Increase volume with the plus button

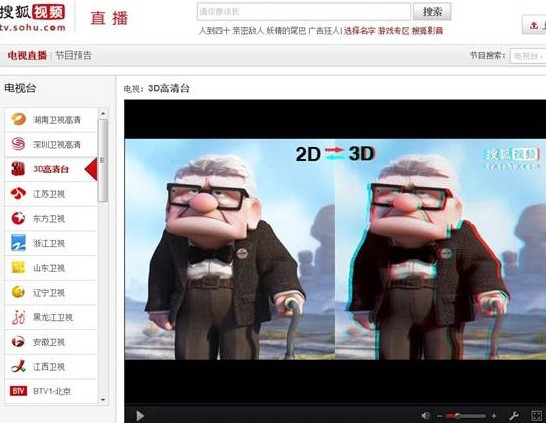coord(493,416)
